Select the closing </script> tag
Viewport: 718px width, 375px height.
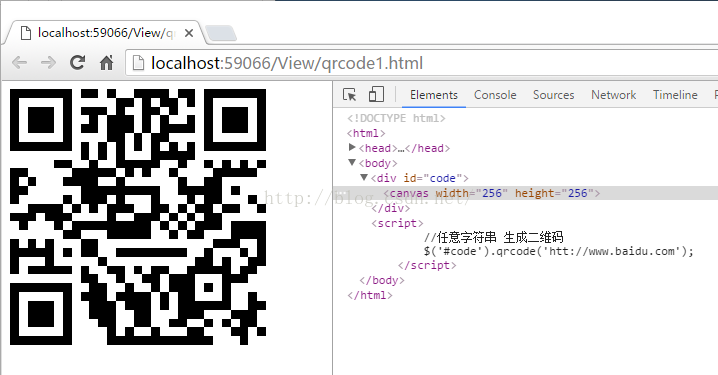pyautogui.click(x=427, y=266)
